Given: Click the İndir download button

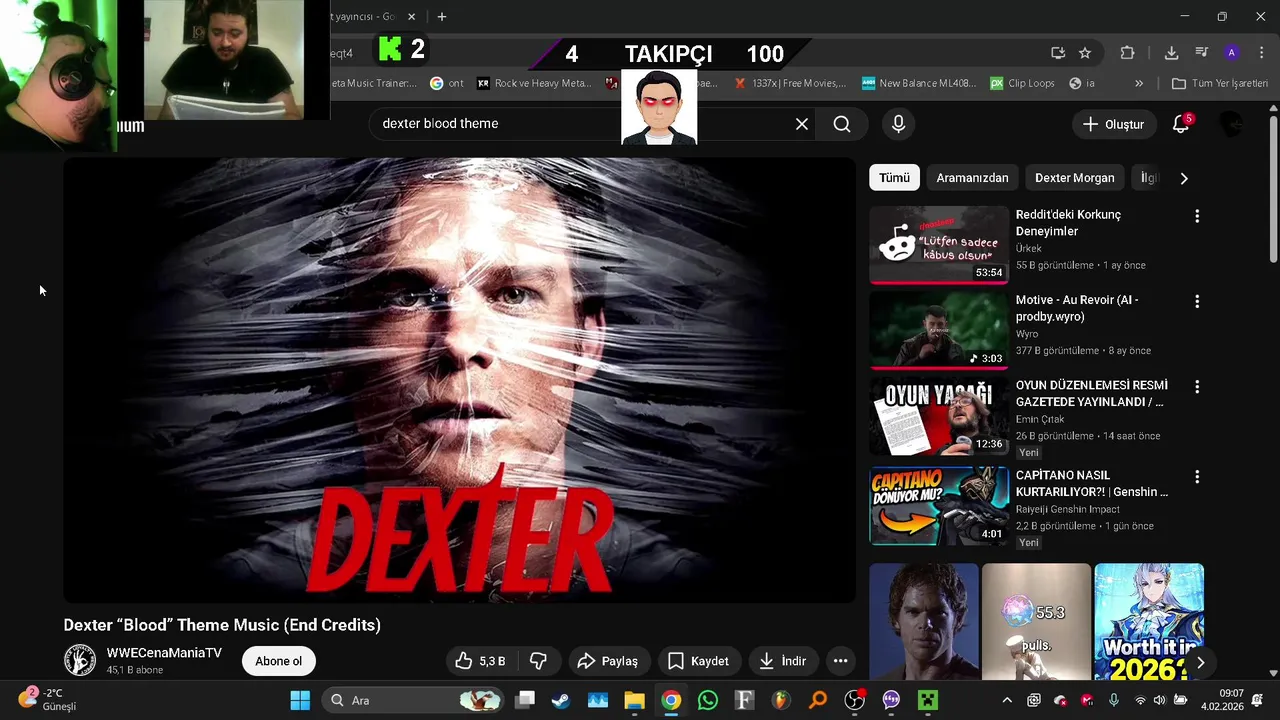Looking at the screenshot, I should tap(783, 661).
